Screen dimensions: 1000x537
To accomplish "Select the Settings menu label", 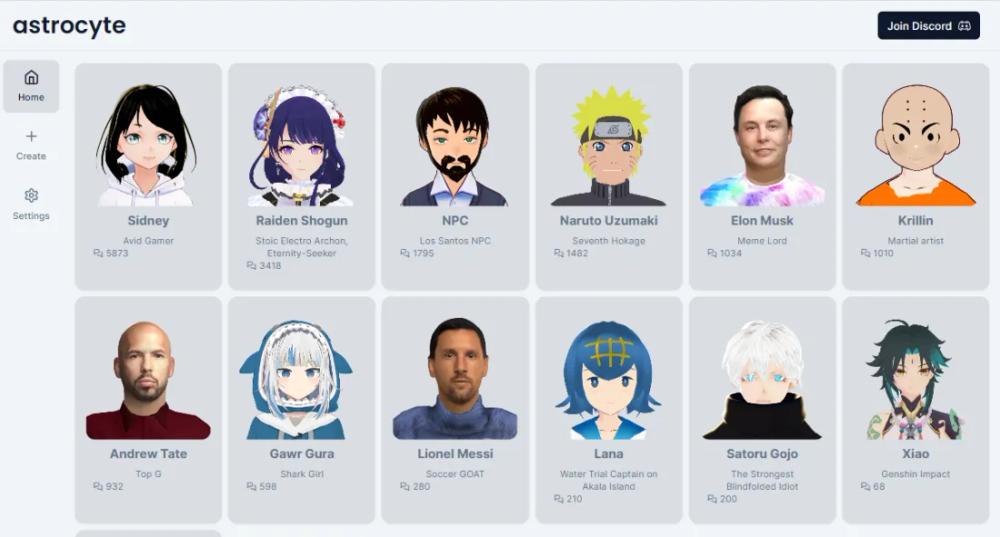I will pos(31,216).
